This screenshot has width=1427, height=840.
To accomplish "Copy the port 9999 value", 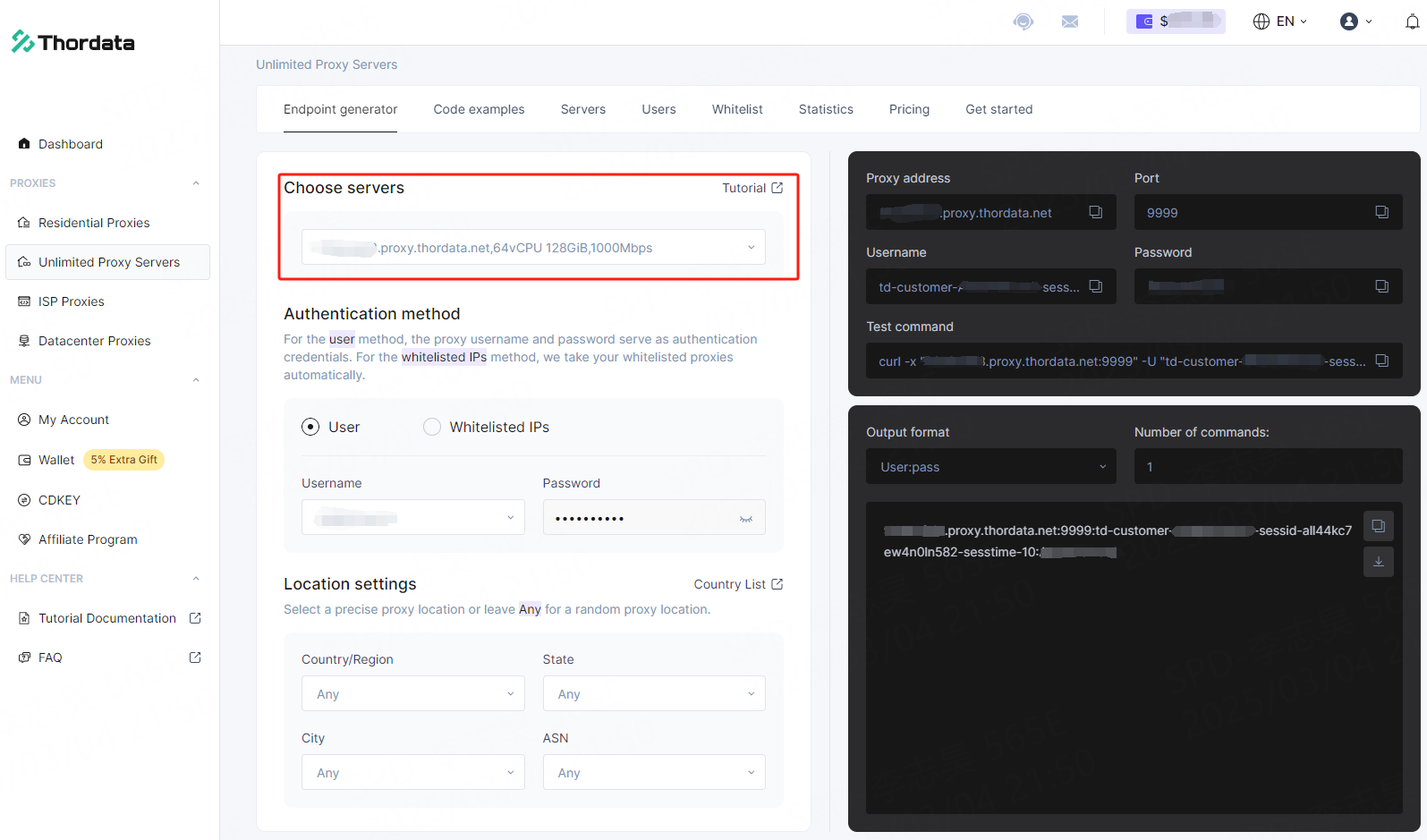I will 1381,212.
